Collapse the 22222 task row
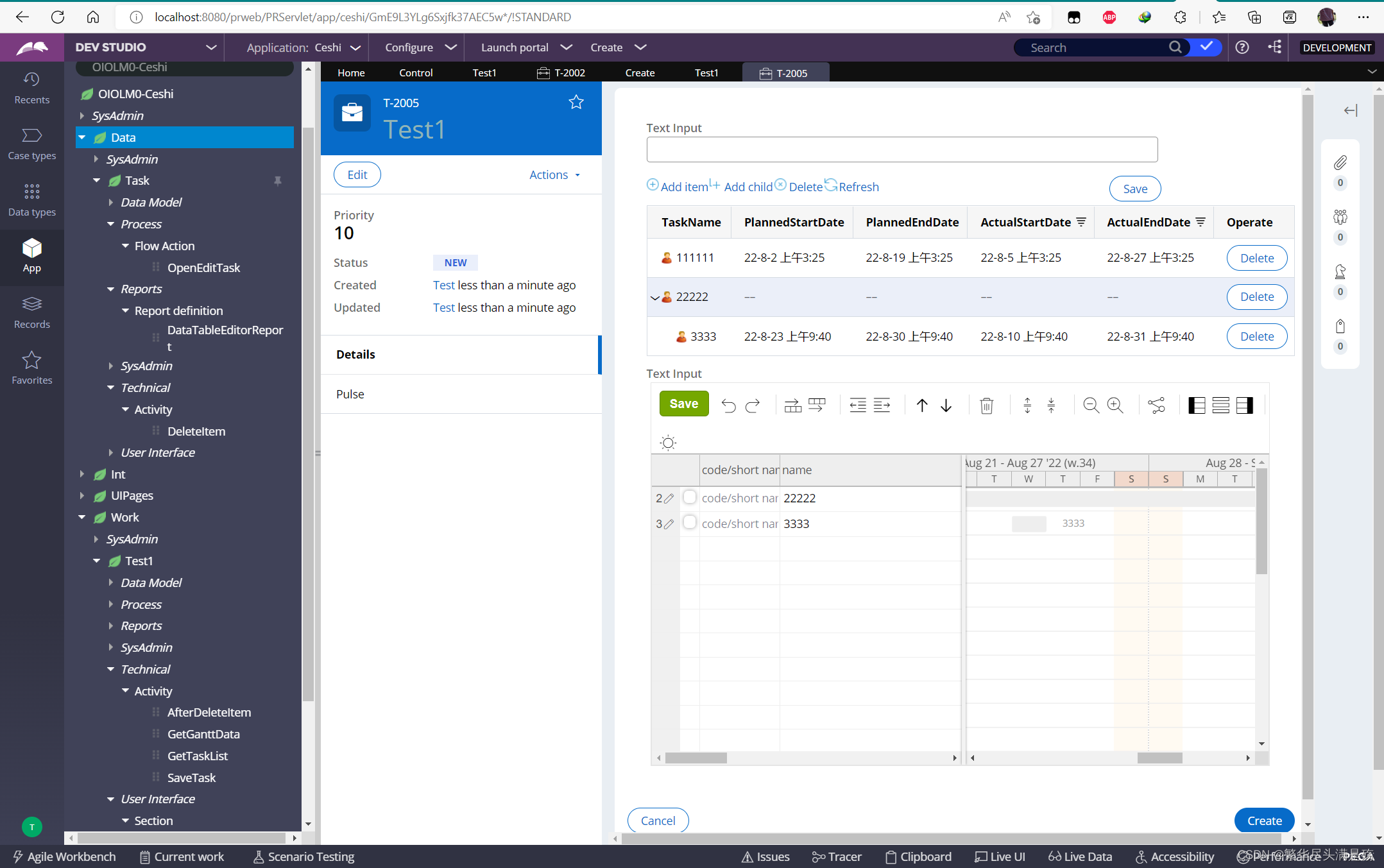The height and width of the screenshot is (868, 1384). (654, 297)
